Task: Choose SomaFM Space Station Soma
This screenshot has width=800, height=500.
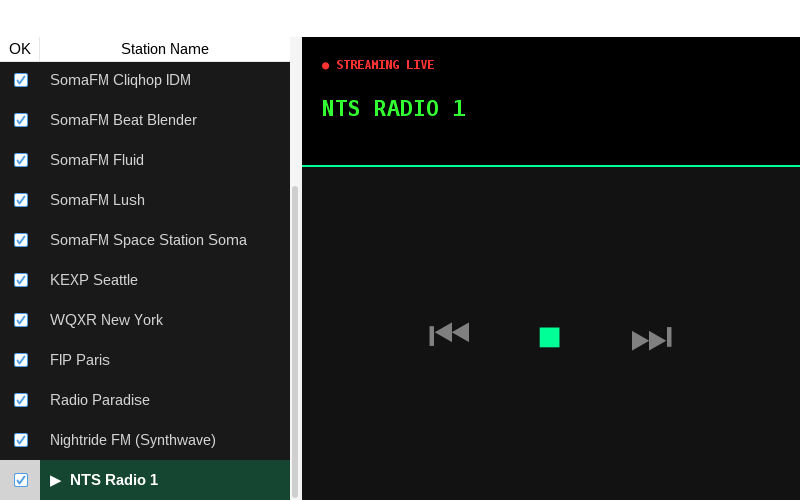Action: pyautogui.click(x=148, y=240)
